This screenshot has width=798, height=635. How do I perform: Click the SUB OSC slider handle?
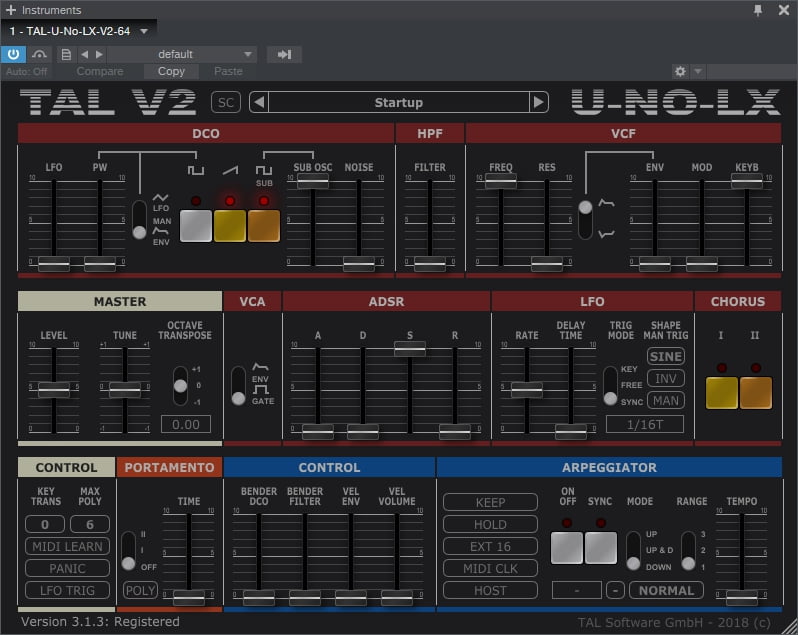click(312, 180)
